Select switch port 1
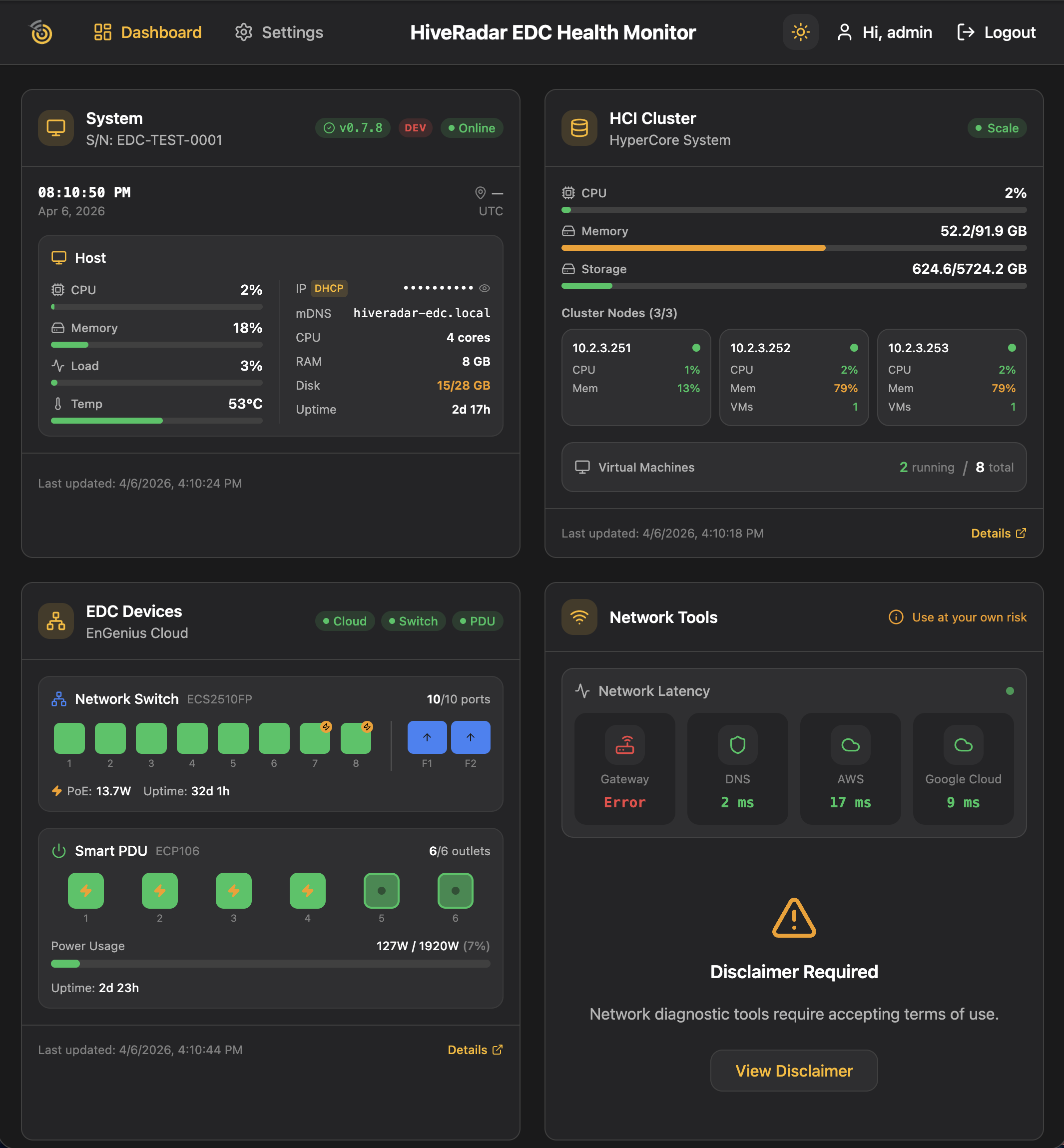1064x1148 pixels. (x=69, y=738)
